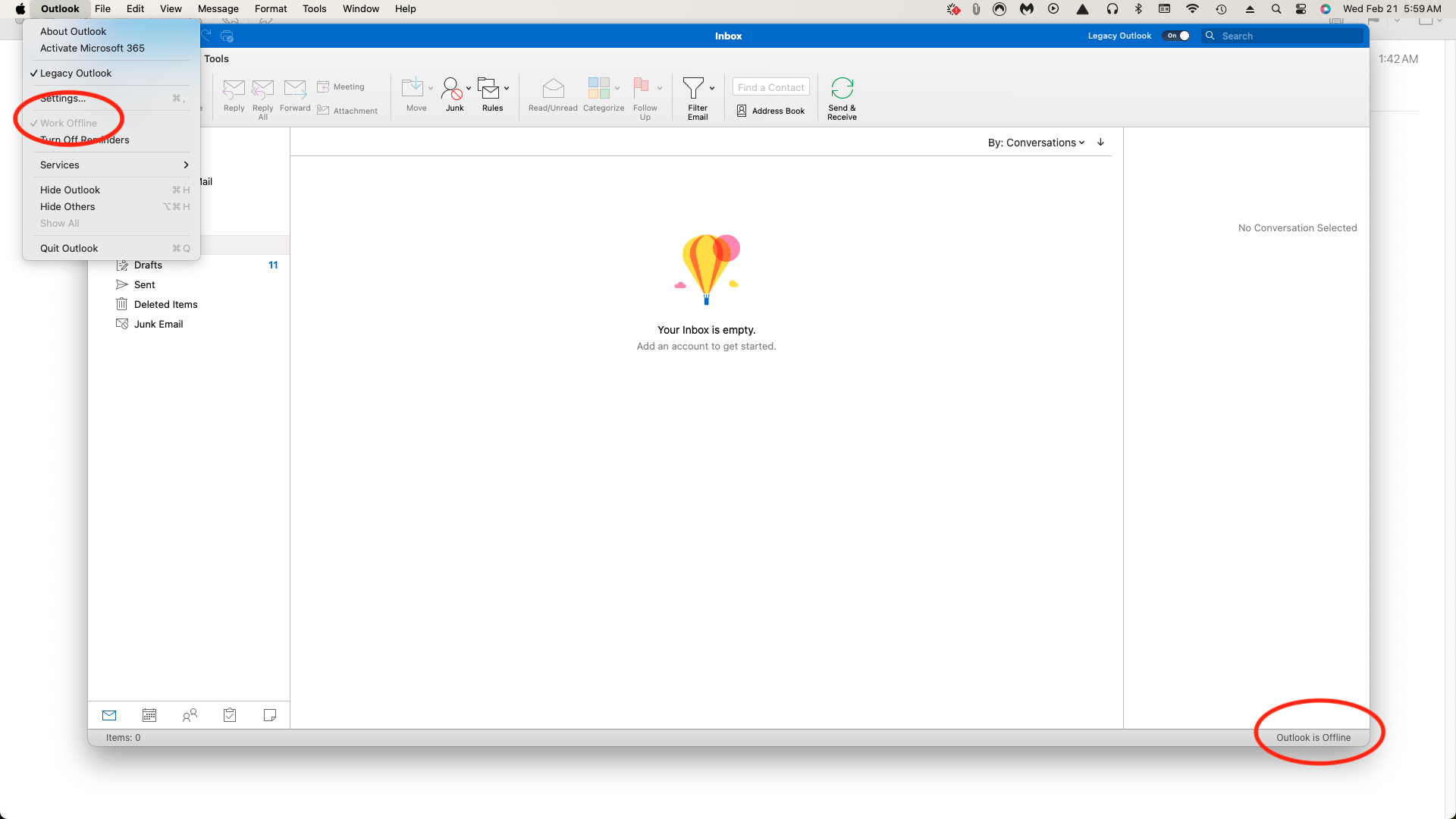
Task: Click the Find a Contact field
Action: tap(771, 87)
